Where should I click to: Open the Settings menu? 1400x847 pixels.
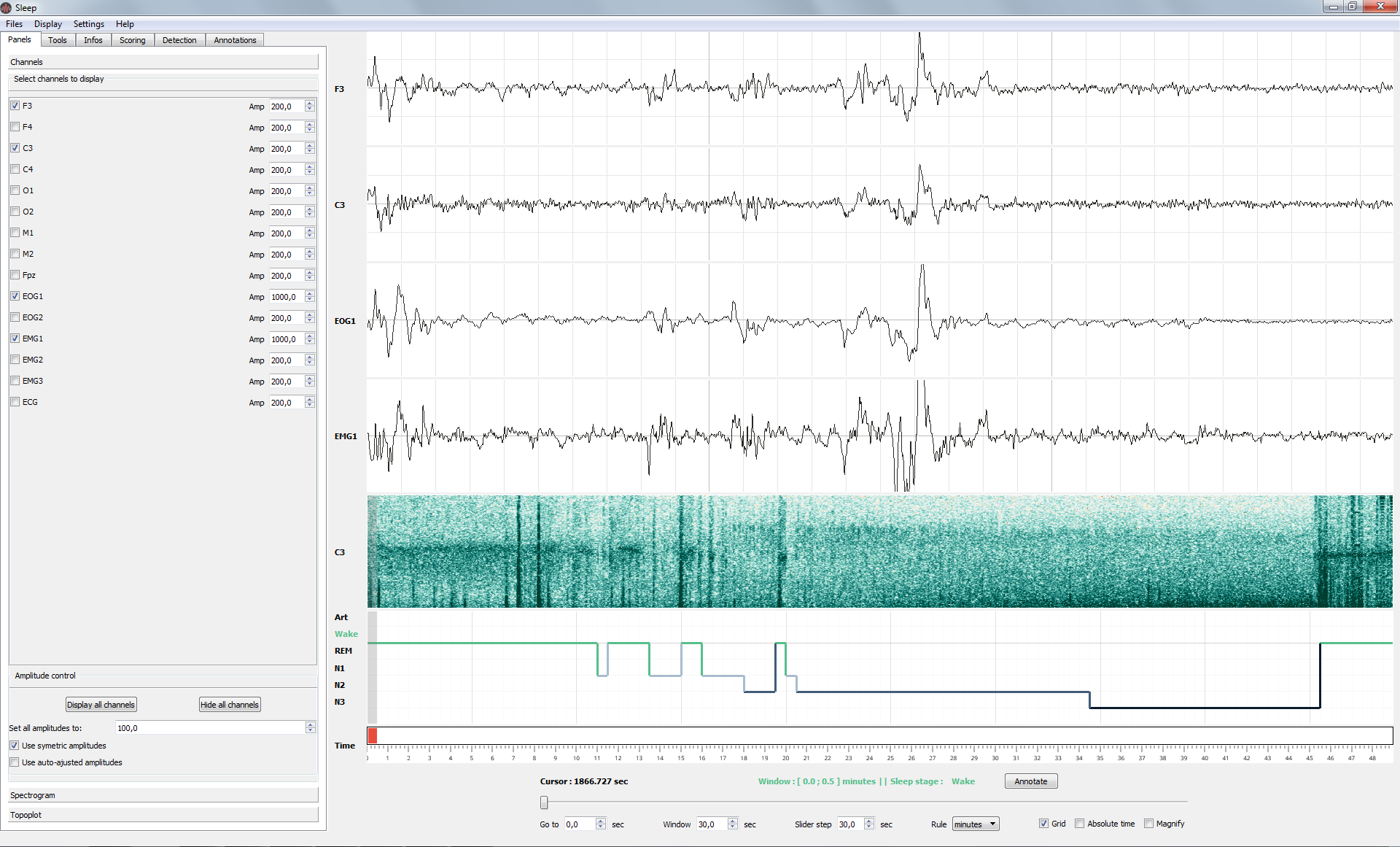tap(88, 24)
